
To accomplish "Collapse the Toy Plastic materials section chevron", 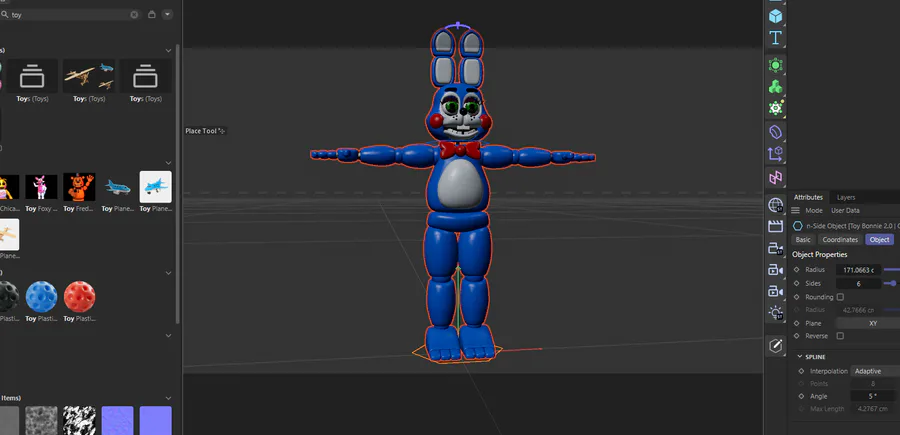I will pos(168,273).
